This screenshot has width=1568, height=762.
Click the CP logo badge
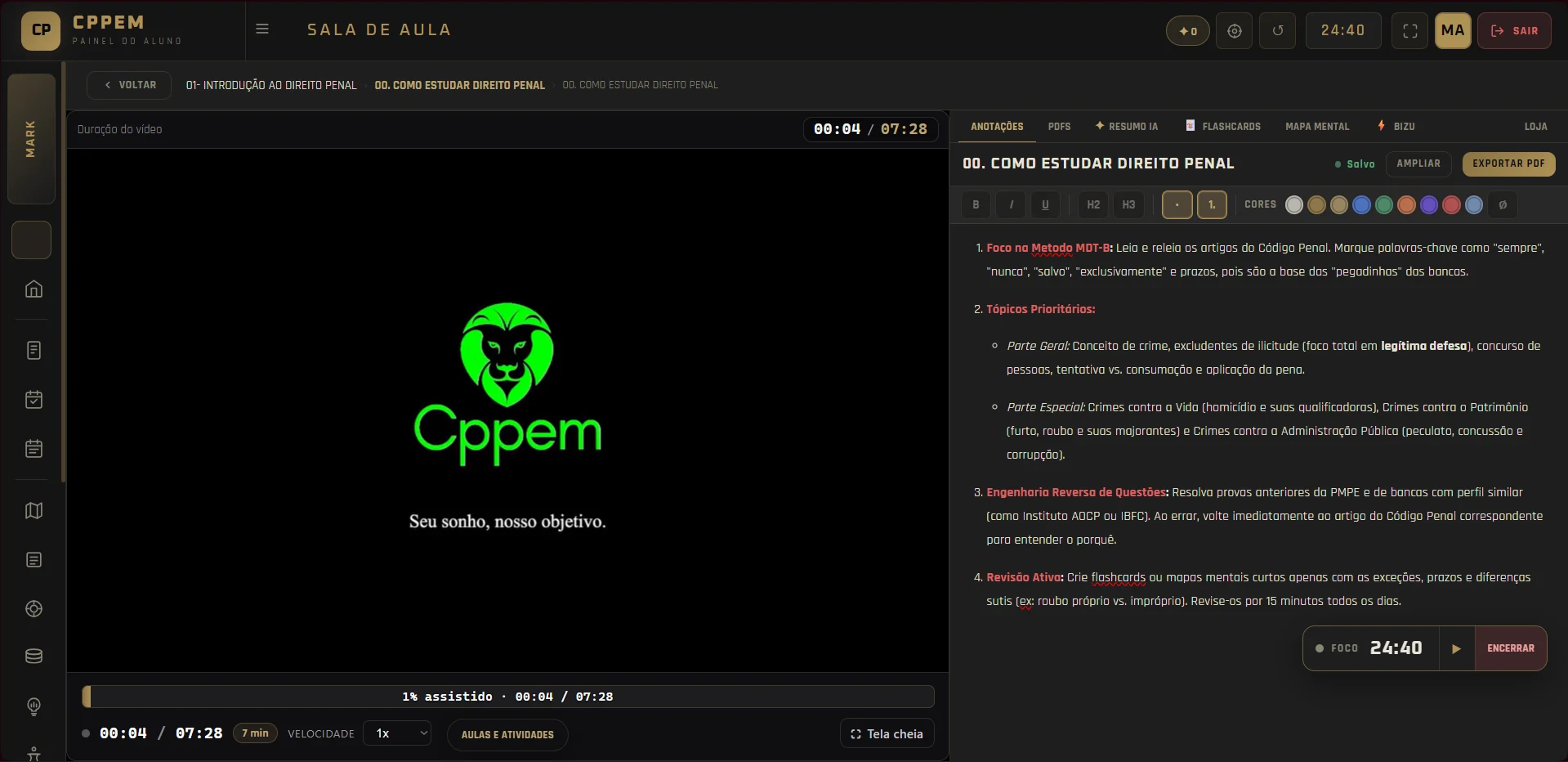41,30
